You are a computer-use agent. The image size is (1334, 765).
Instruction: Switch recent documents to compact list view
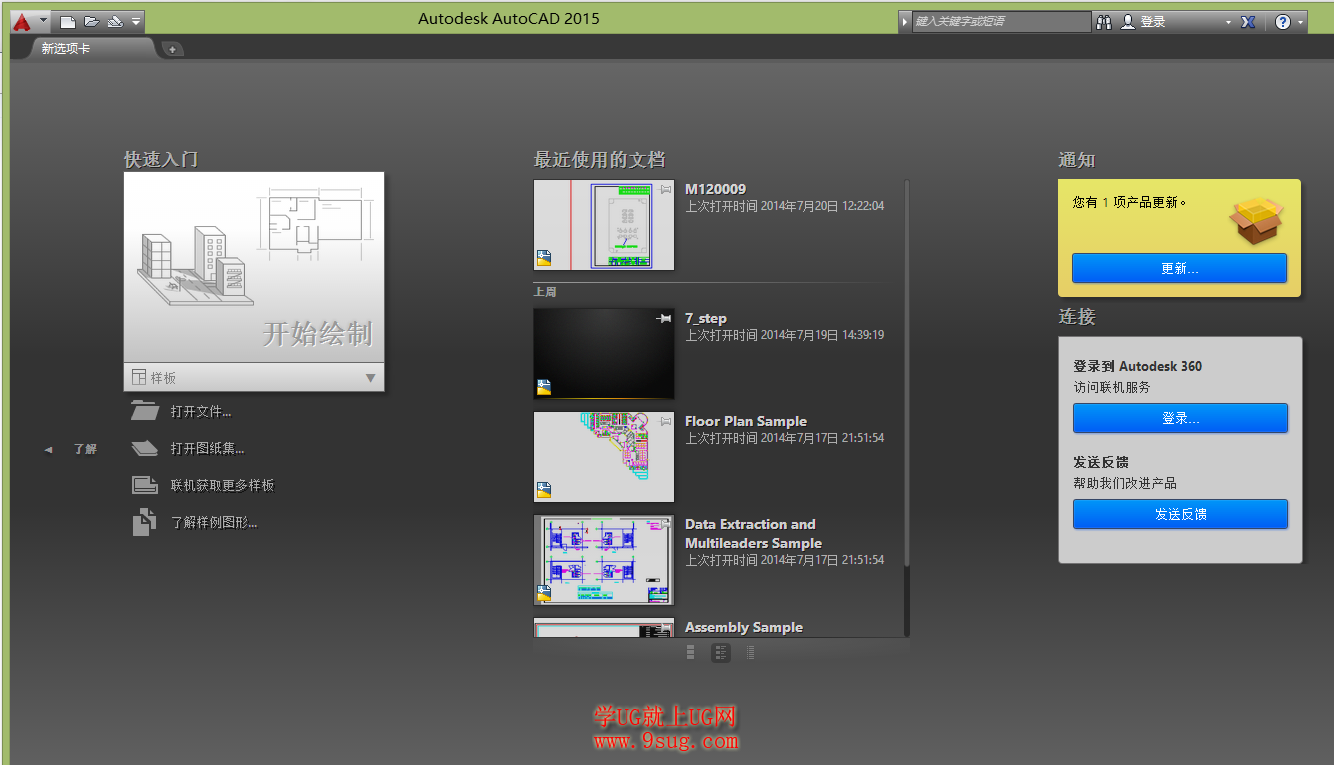click(x=750, y=653)
